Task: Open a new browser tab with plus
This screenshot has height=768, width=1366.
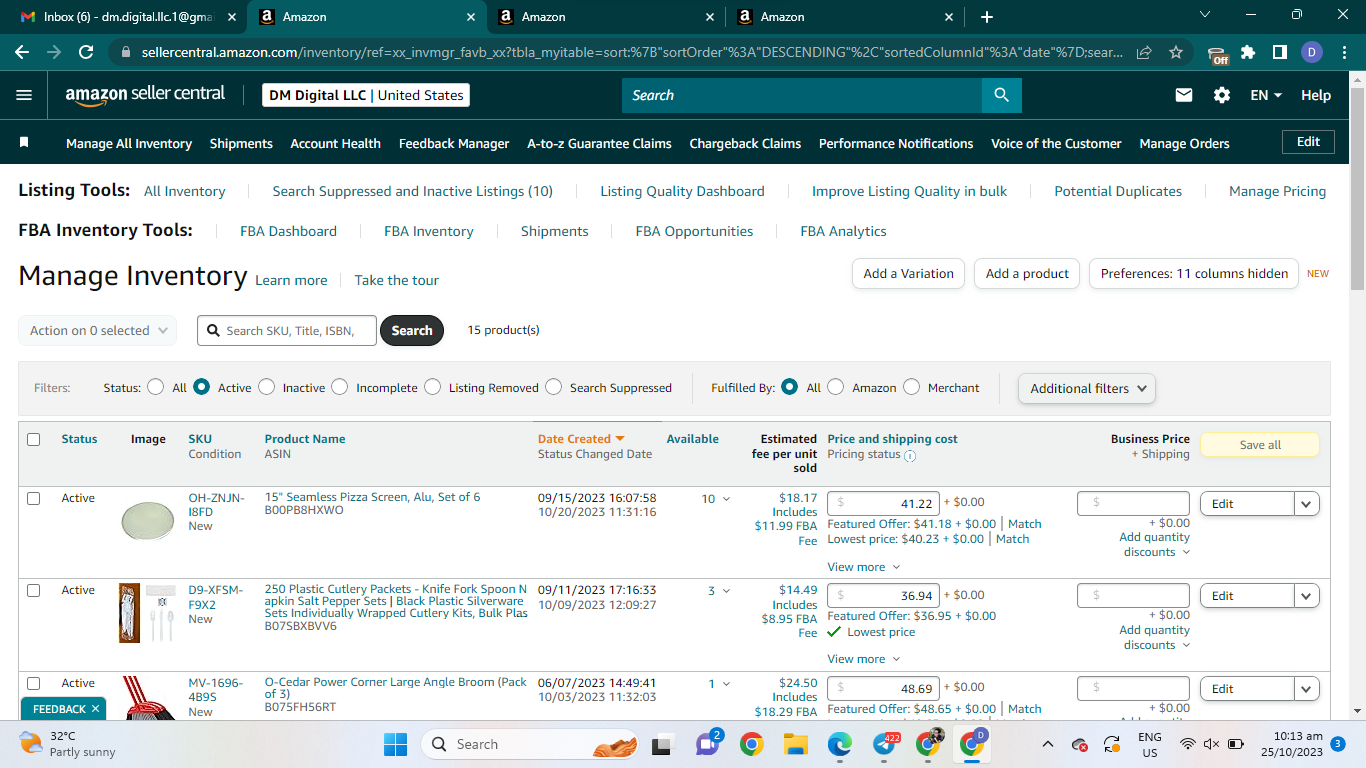Action: (x=987, y=17)
